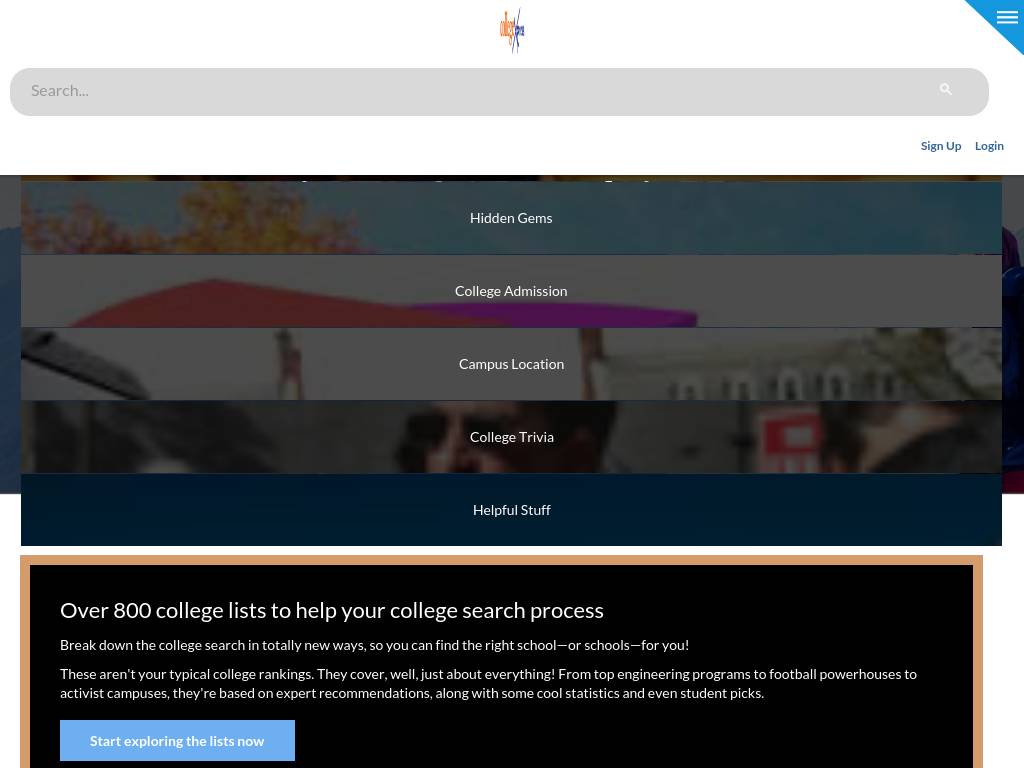This screenshot has width=1024, height=768.
Task: Click the Break down the college search sentence
Action: pos(374,645)
